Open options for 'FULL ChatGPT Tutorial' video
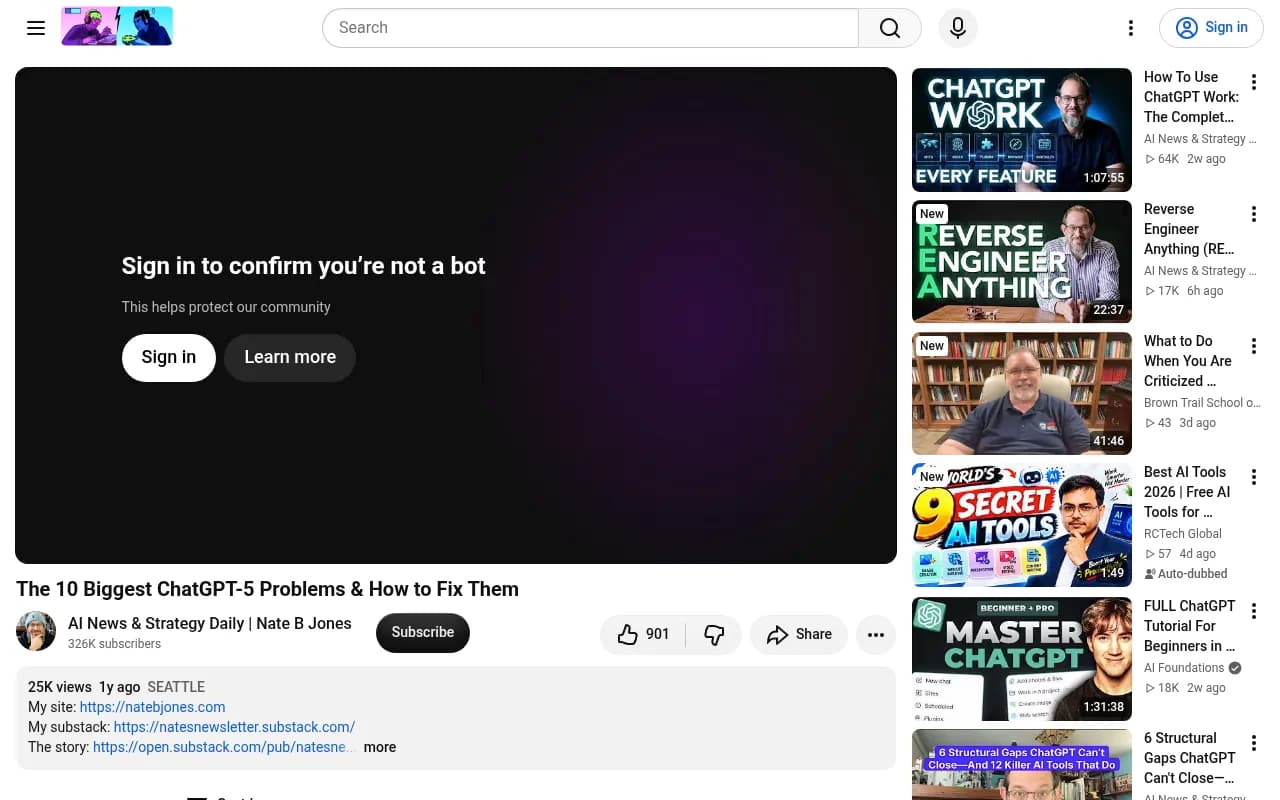1280x800 pixels. [x=1254, y=611]
